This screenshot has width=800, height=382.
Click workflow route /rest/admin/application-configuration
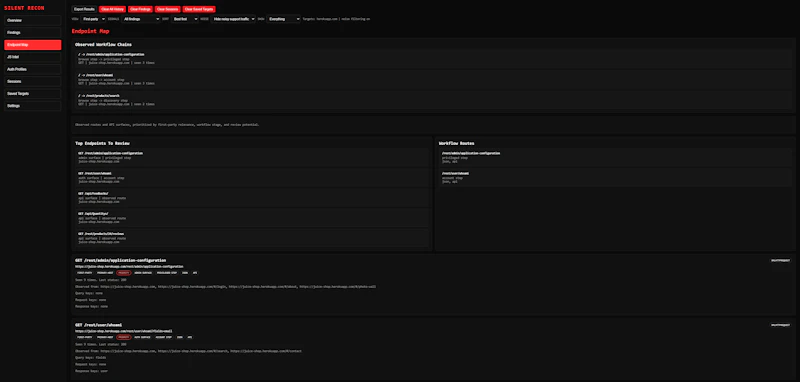point(615,158)
